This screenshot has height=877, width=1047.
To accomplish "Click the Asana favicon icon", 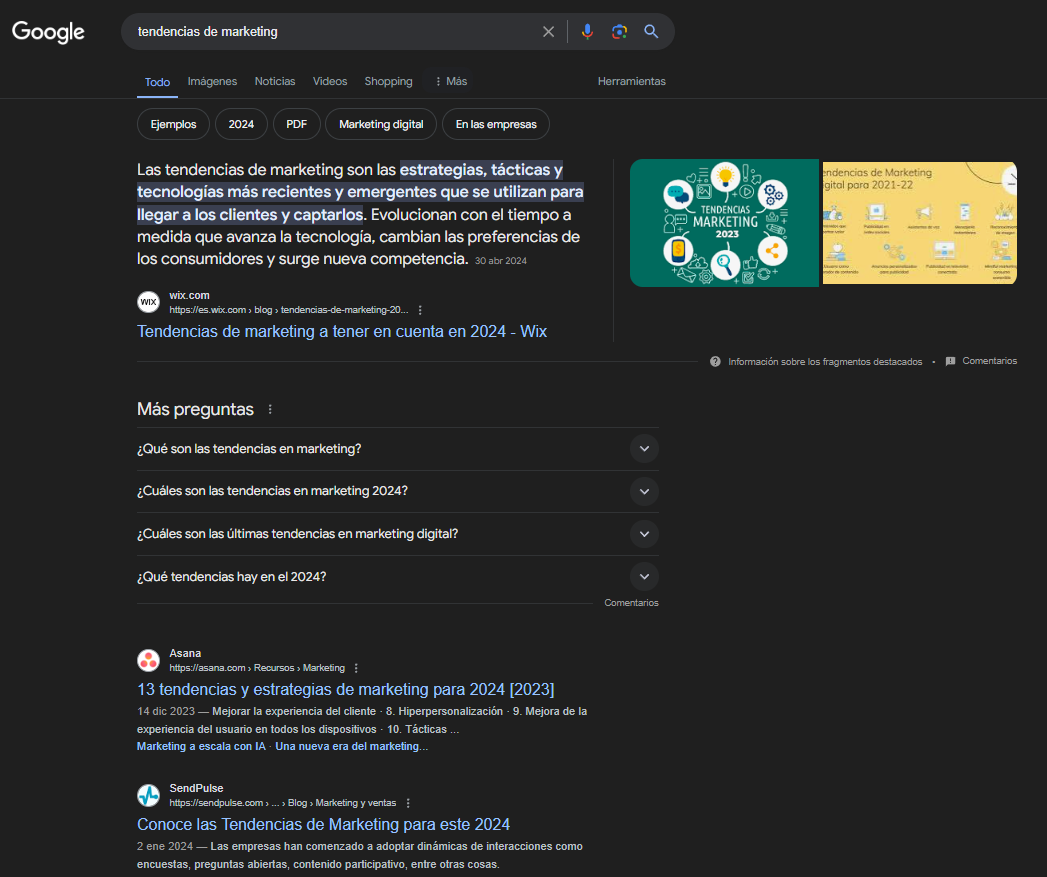I will click(148, 660).
